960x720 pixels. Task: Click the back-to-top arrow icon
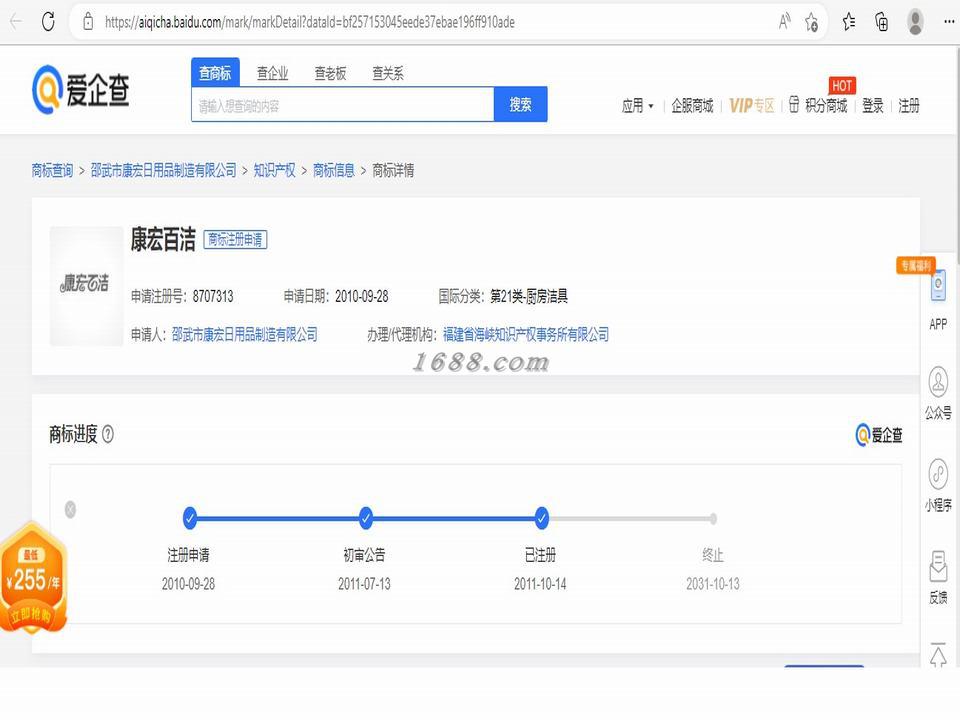pyautogui.click(x=938, y=653)
